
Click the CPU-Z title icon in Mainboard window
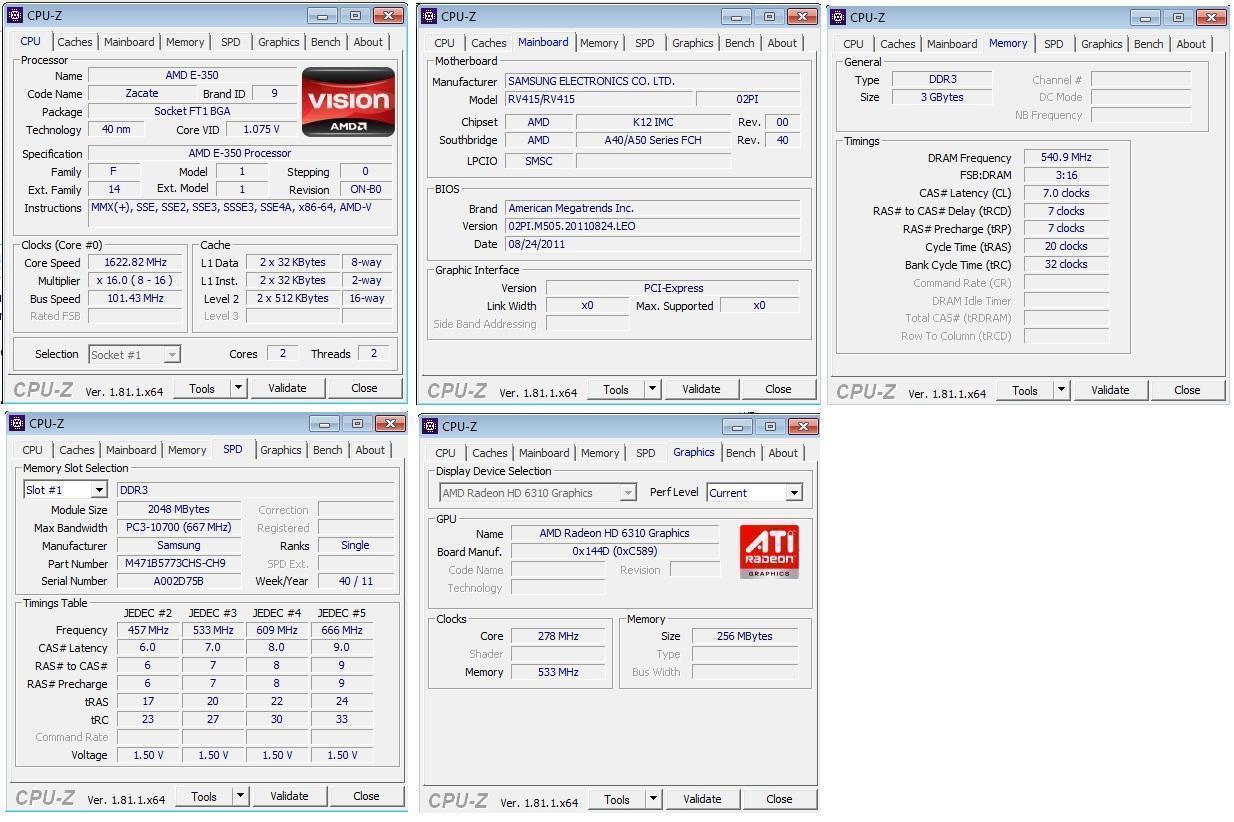coord(429,16)
